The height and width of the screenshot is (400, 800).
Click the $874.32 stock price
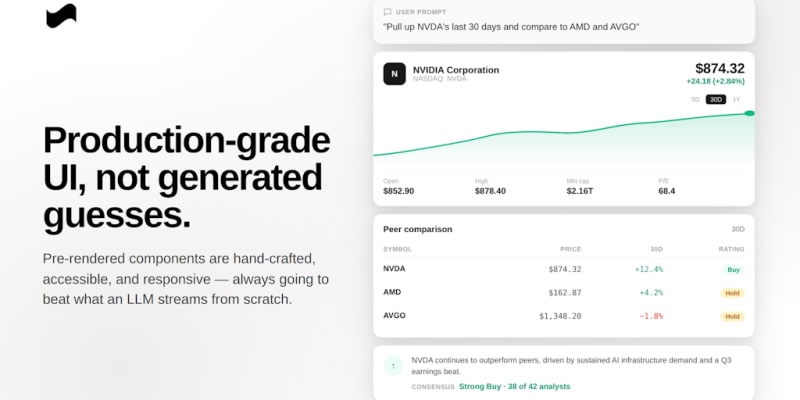coord(719,68)
